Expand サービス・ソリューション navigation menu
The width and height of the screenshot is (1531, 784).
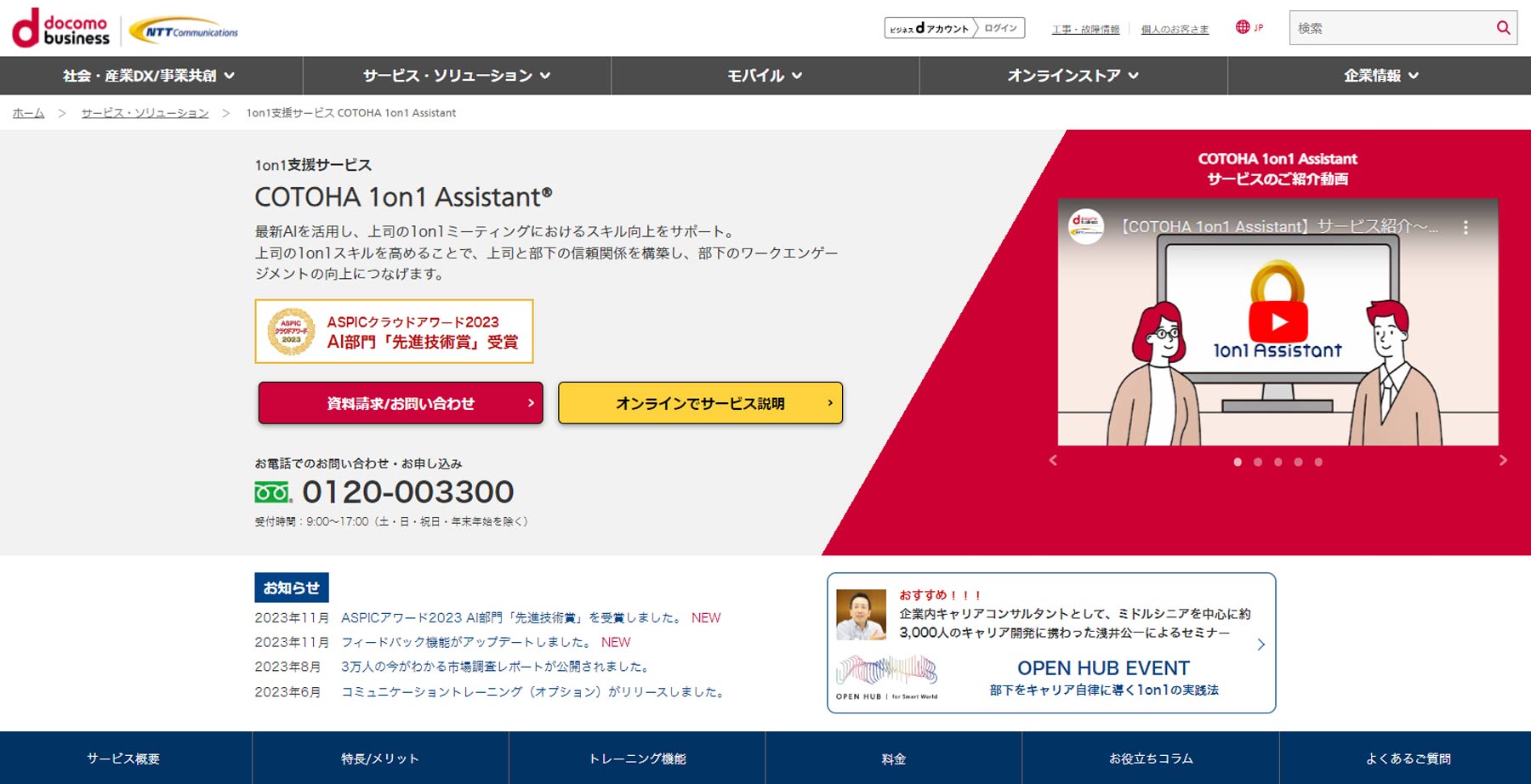pyautogui.click(x=457, y=76)
